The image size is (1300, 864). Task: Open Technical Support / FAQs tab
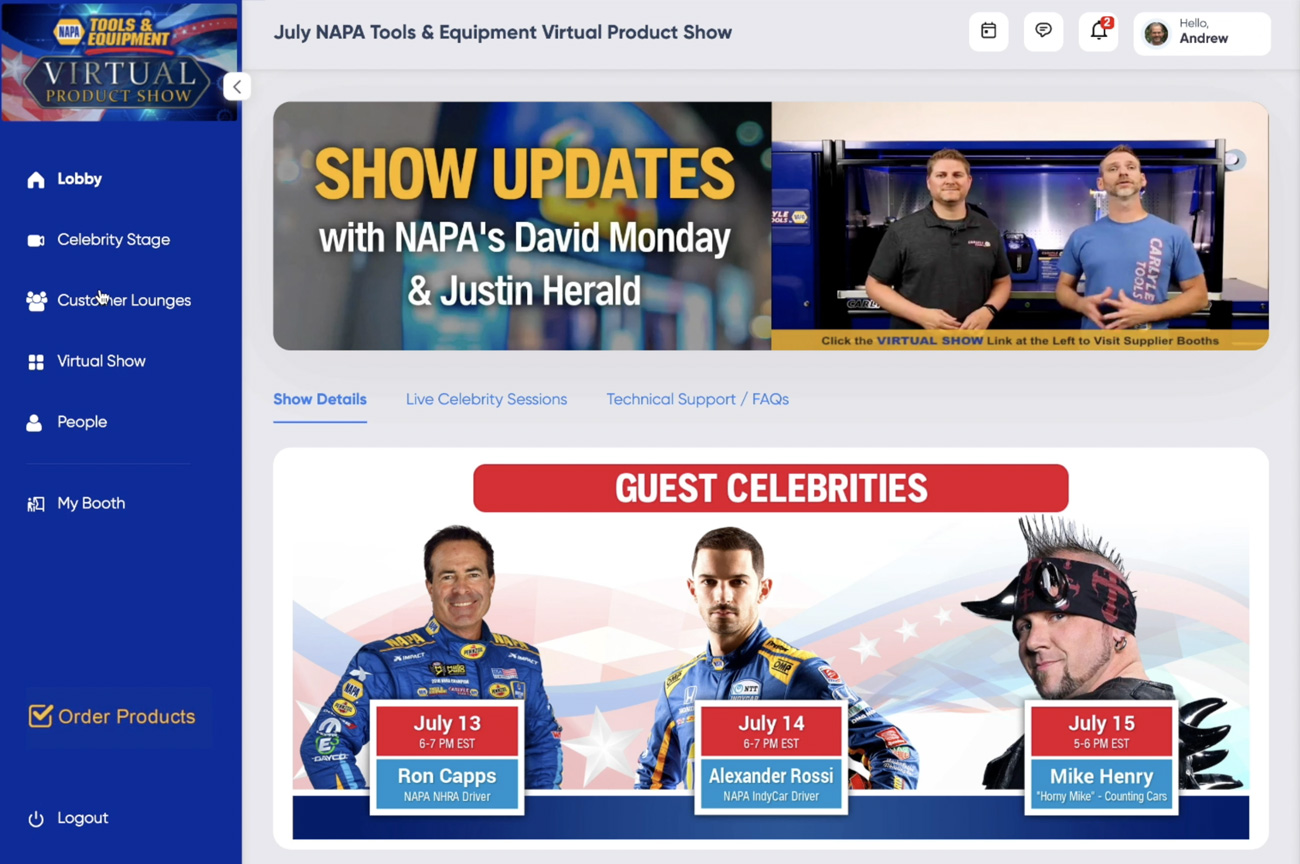click(x=697, y=399)
